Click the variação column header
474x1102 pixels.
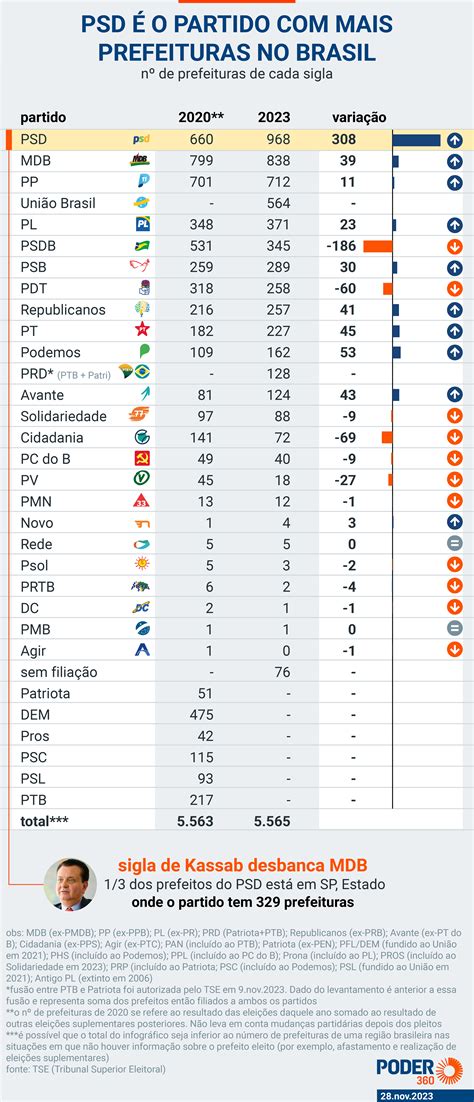[359, 117]
